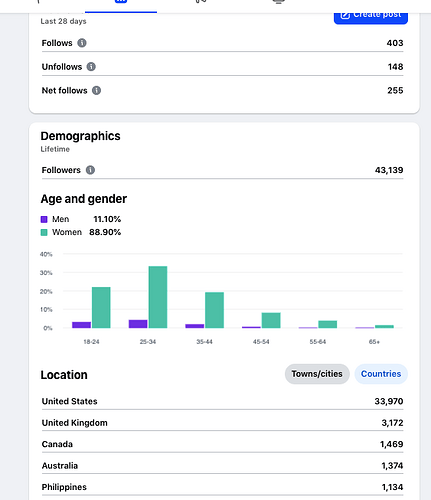Click the United States location row
This screenshot has width=431, height=500.
[222, 401]
